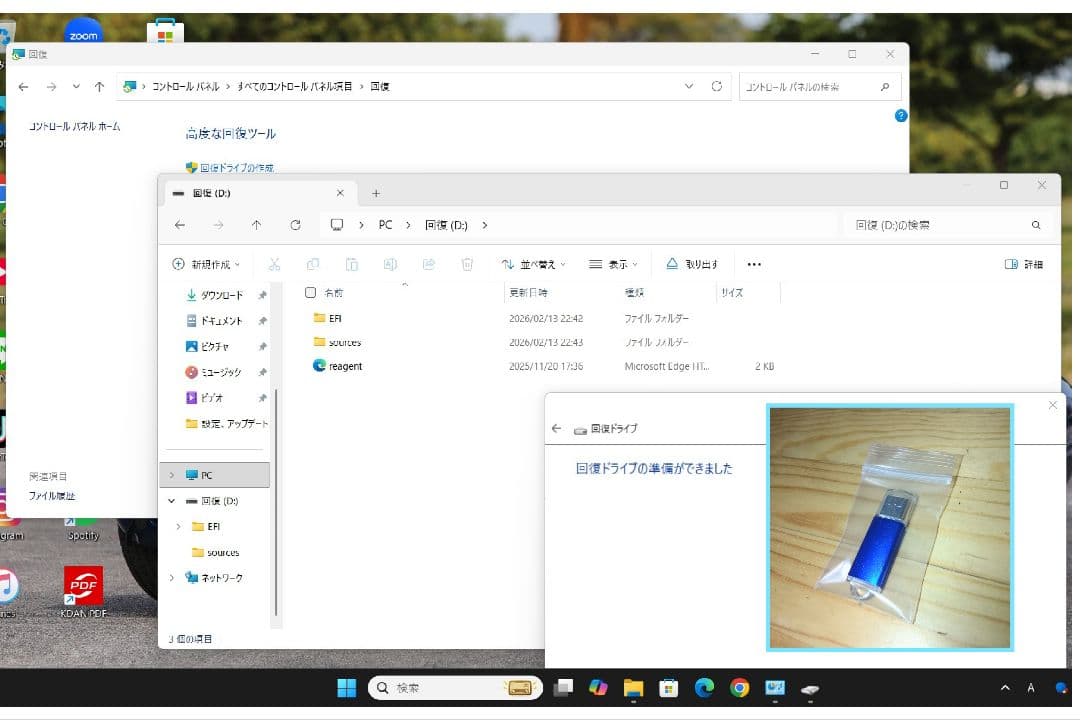Click the Delete trash icon in the toolbar

[x=467, y=264]
